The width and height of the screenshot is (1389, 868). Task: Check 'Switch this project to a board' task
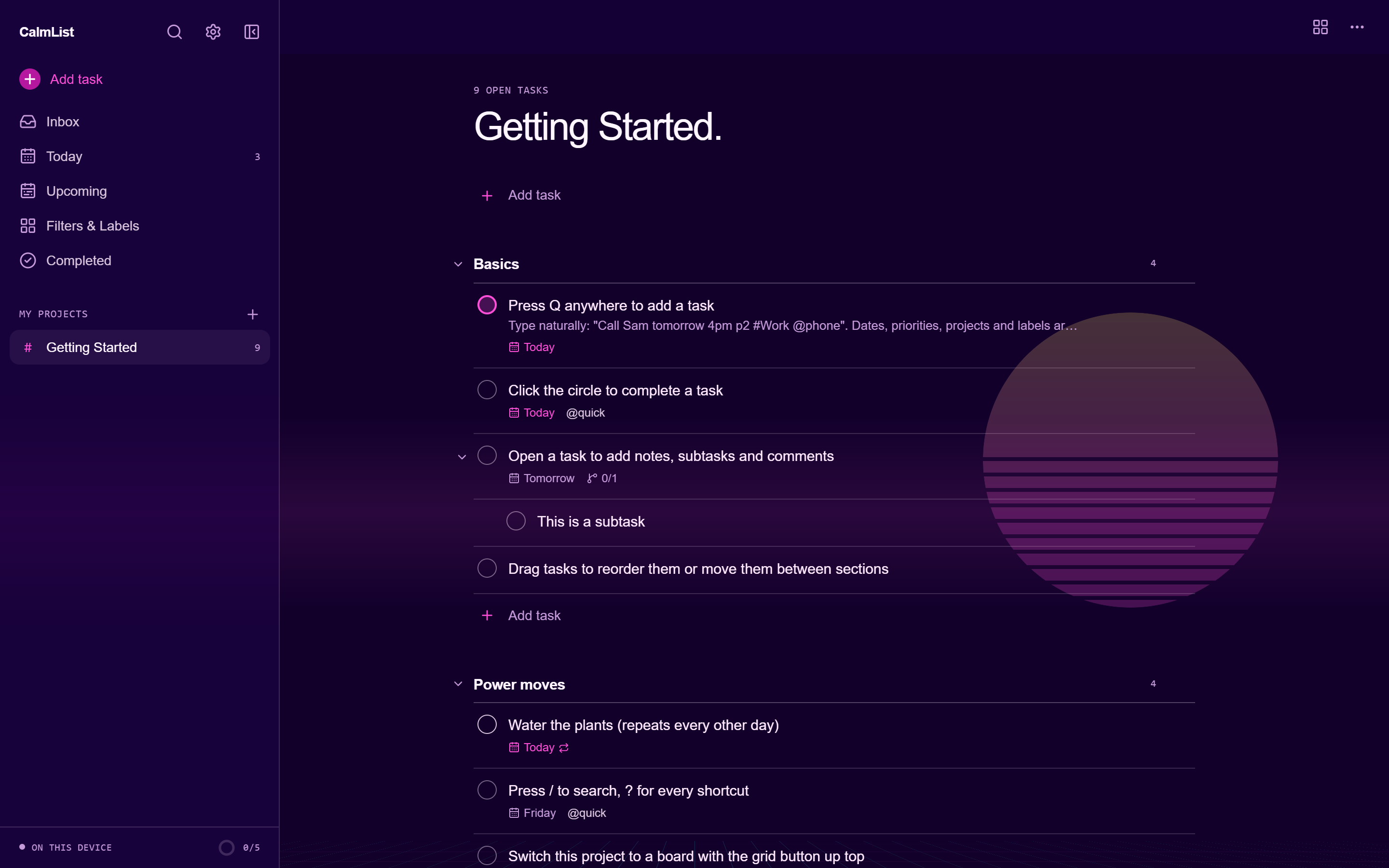click(487, 855)
